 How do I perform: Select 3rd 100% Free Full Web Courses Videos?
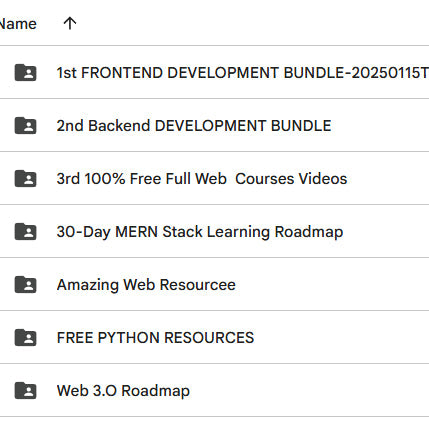click(x=202, y=179)
